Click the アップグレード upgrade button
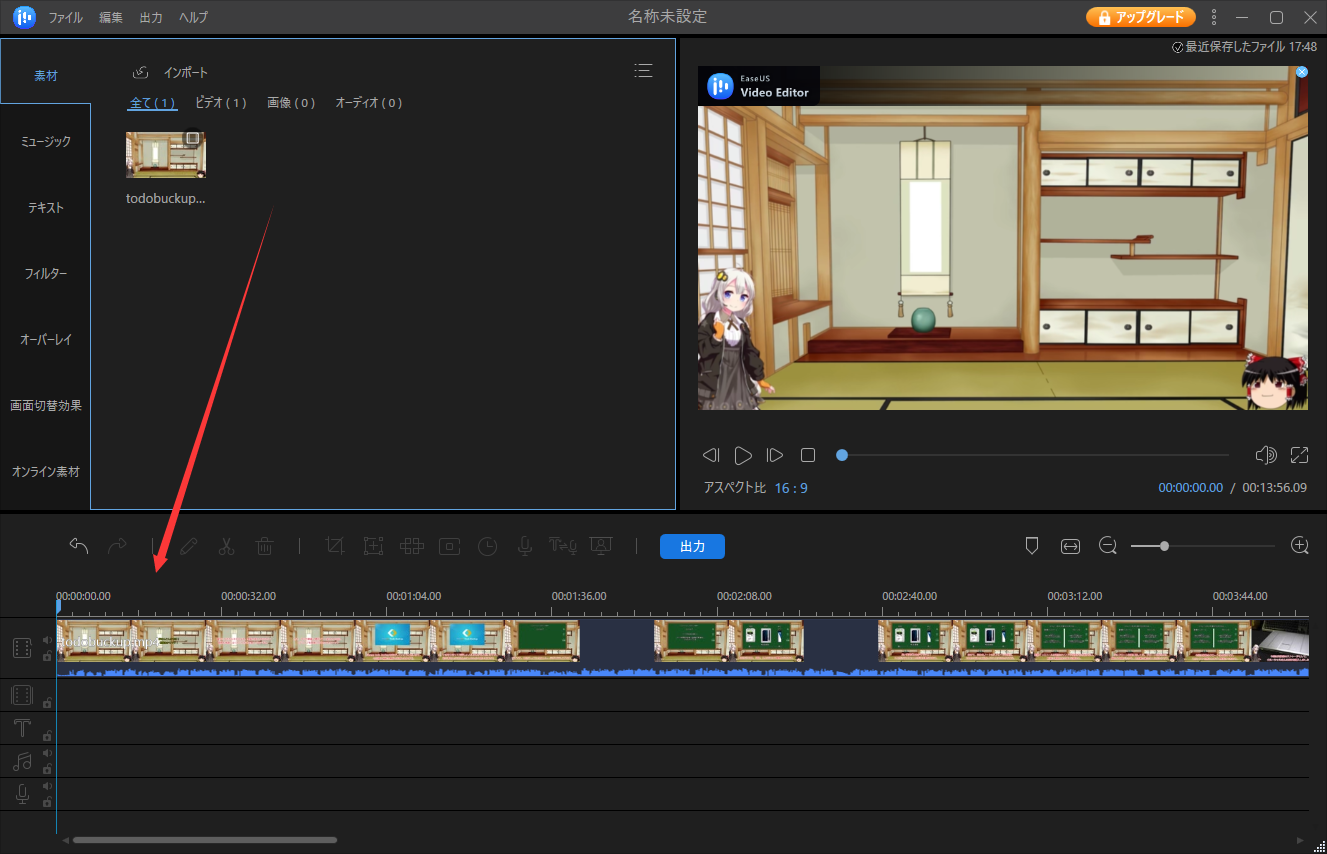Screen dimensions: 1327x854 click(1141, 17)
